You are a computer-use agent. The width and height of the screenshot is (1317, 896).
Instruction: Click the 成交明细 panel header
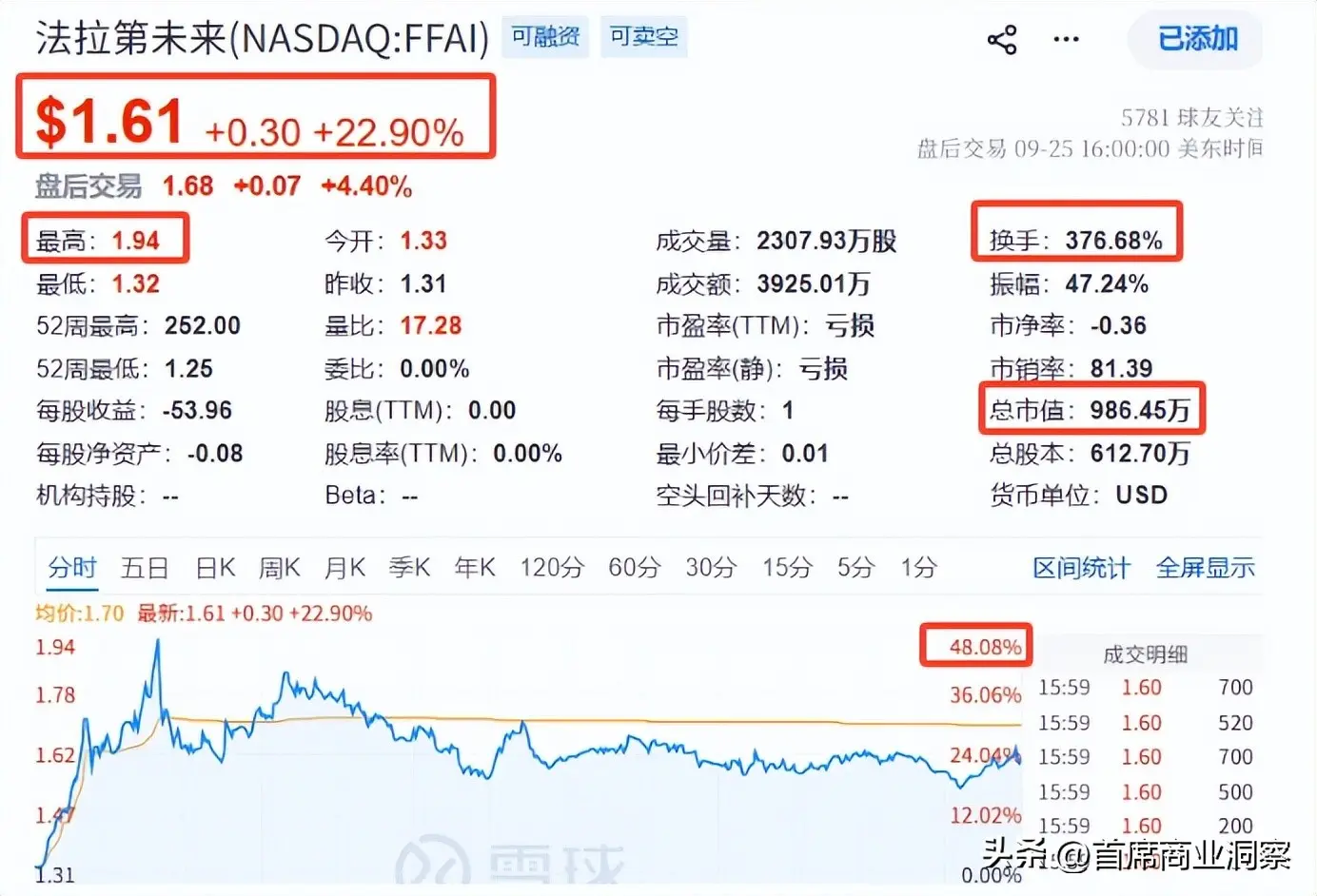(1145, 654)
